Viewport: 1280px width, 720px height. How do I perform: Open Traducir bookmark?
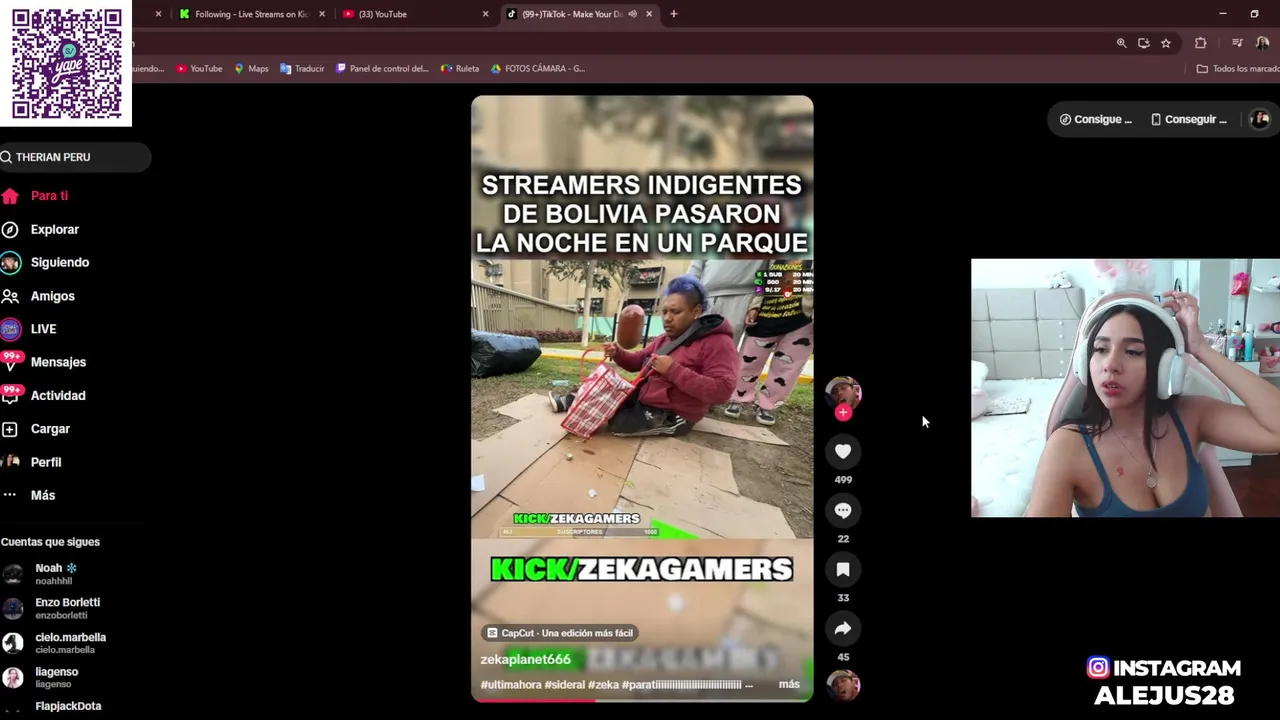pos(302,69)
